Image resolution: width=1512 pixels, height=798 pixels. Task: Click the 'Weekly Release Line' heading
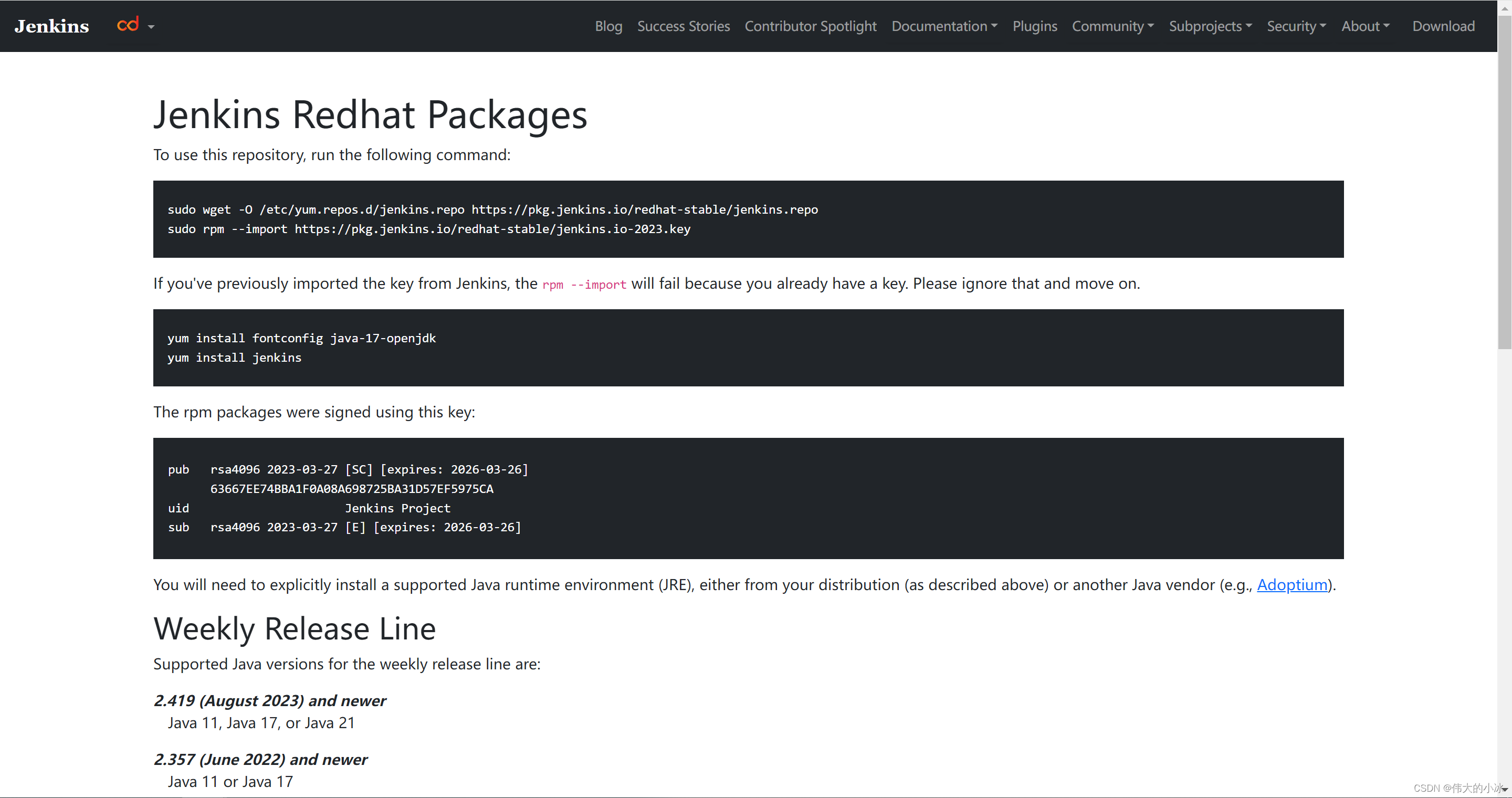[x=294, y=629]
